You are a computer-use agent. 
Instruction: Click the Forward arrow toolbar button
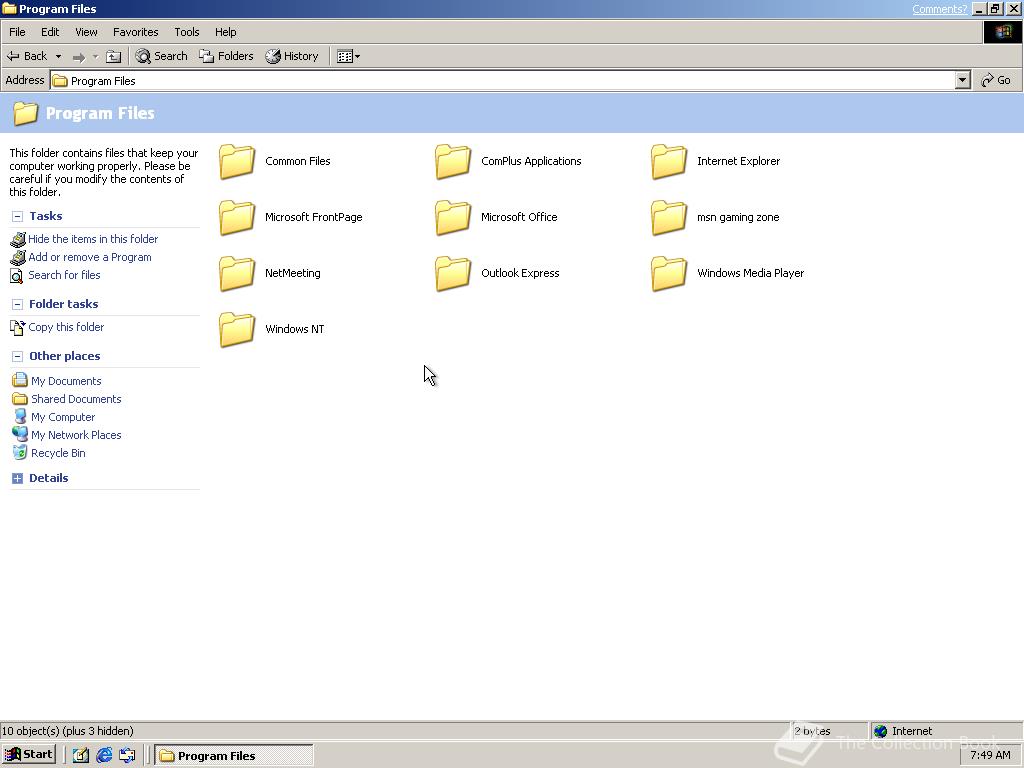(78, 57)
